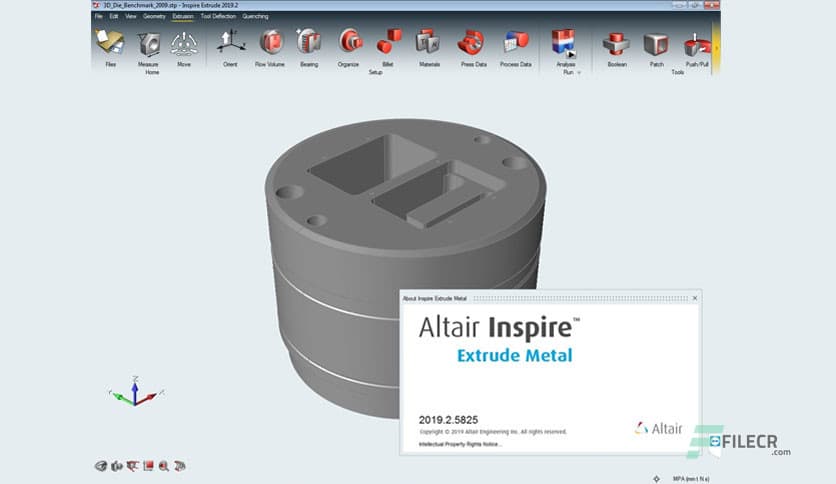Select the Push/Pull tool
The height and width of the screenshot is (484, 836).
(x=696, y=45)
